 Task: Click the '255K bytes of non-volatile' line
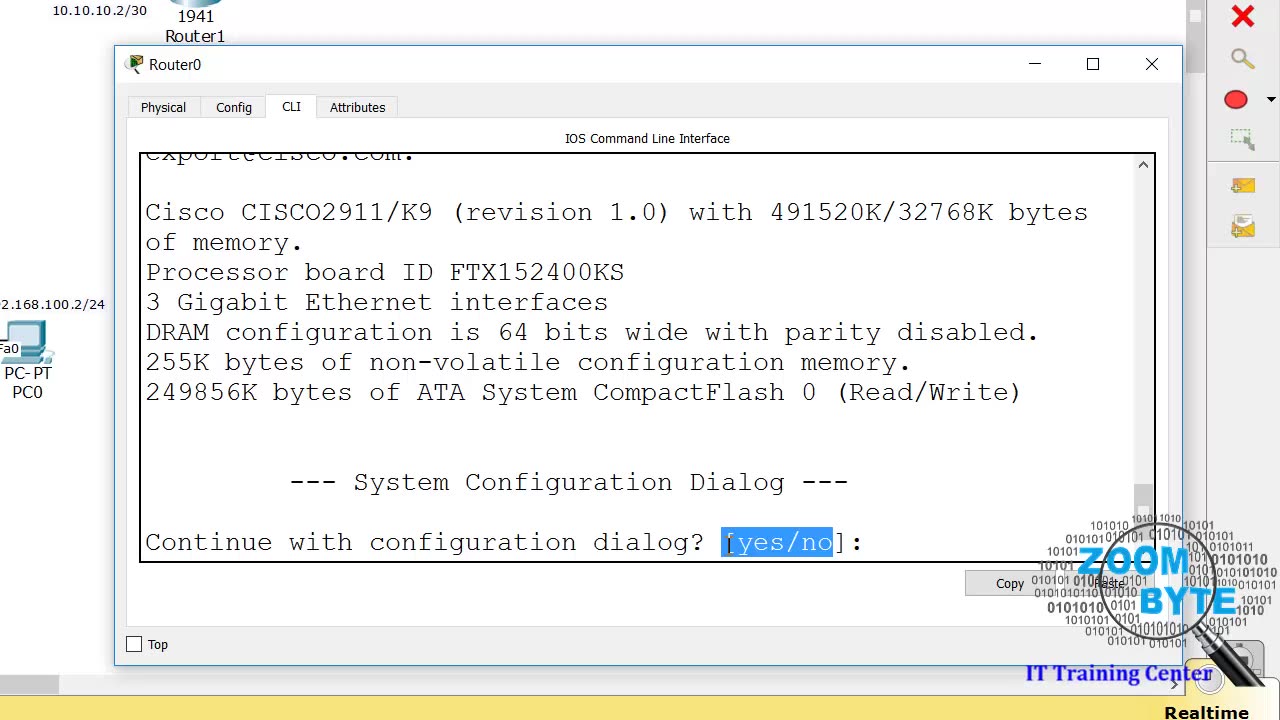coord(528,362)
